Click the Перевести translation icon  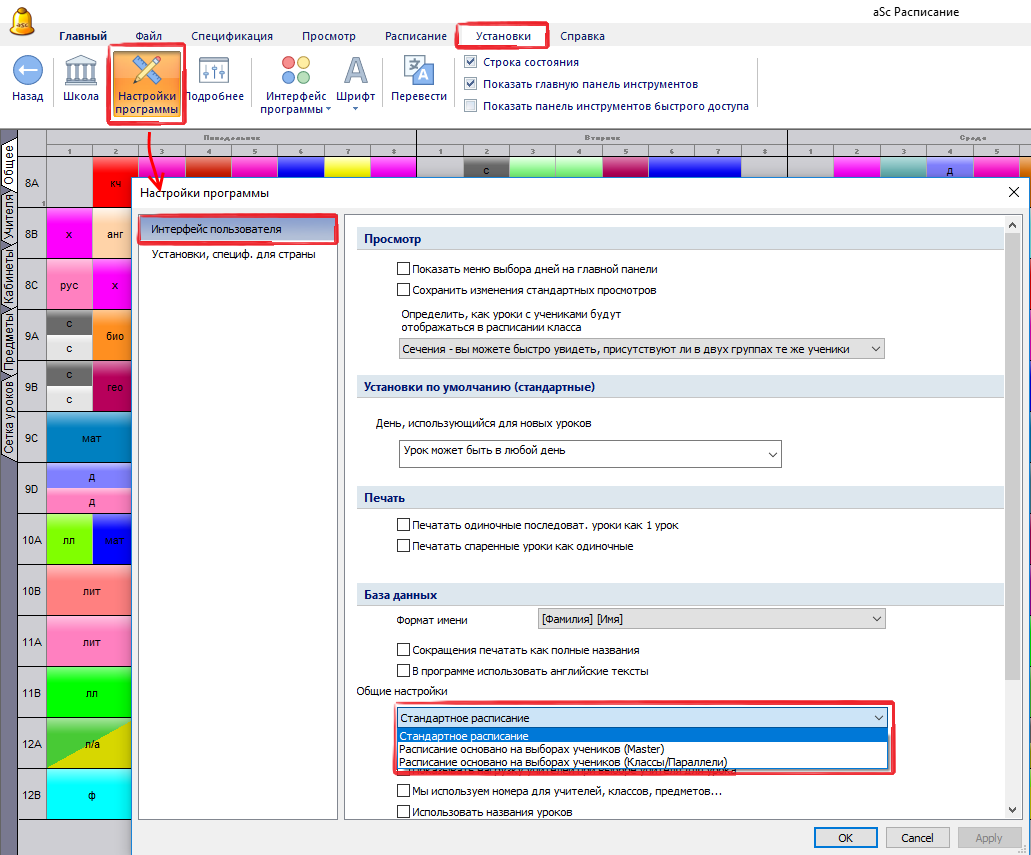(x=419, y=70)
